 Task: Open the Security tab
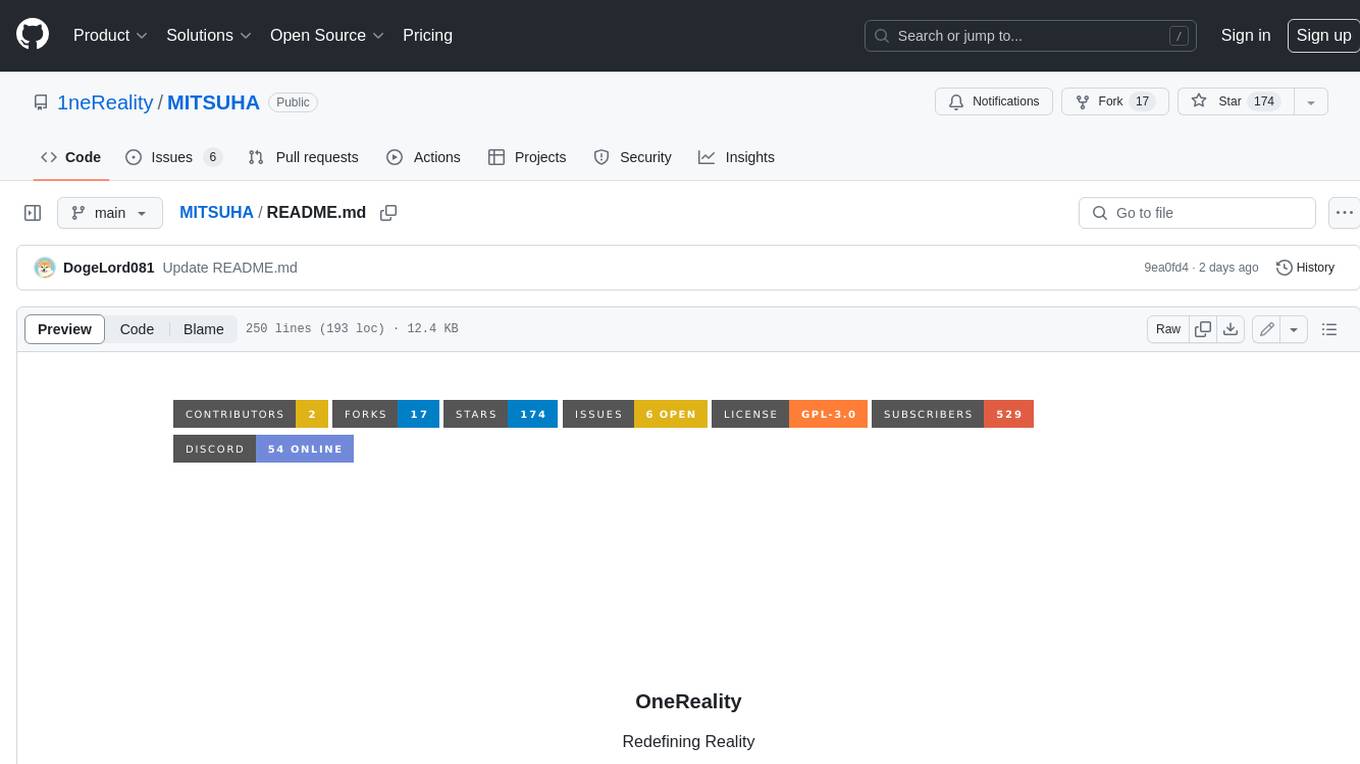[632, 157]
